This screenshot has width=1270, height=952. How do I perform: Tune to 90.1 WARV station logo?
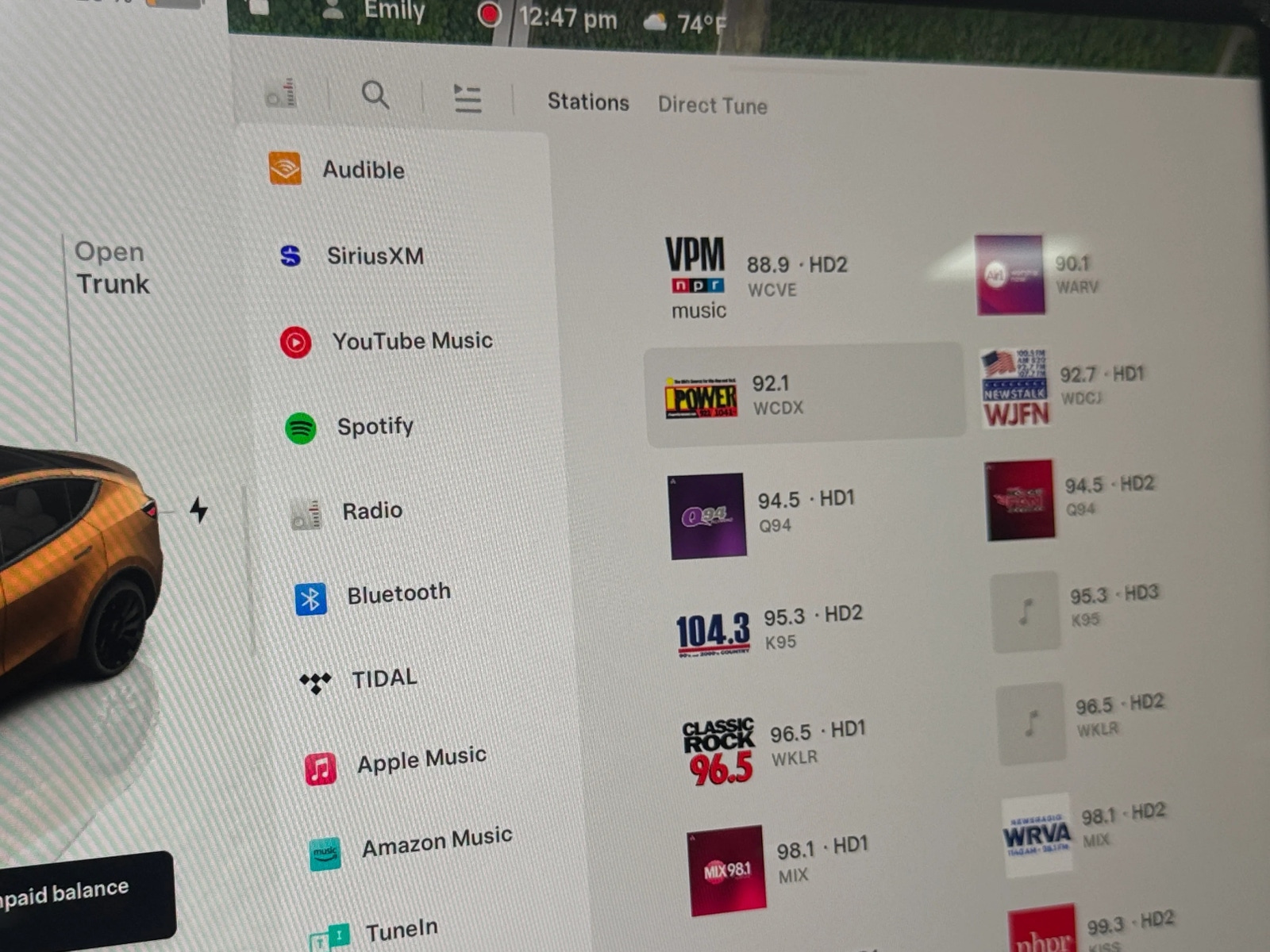pos(1010,274)
